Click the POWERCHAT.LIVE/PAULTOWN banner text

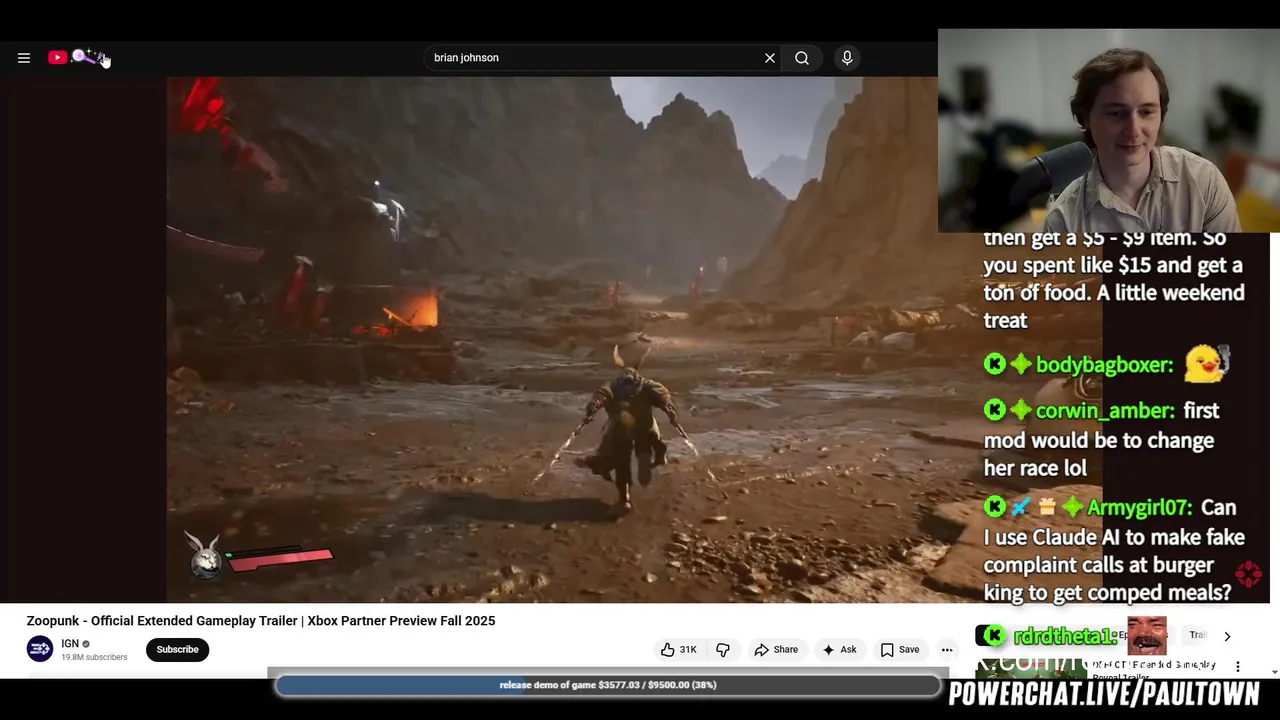(x=1104, y=694)
